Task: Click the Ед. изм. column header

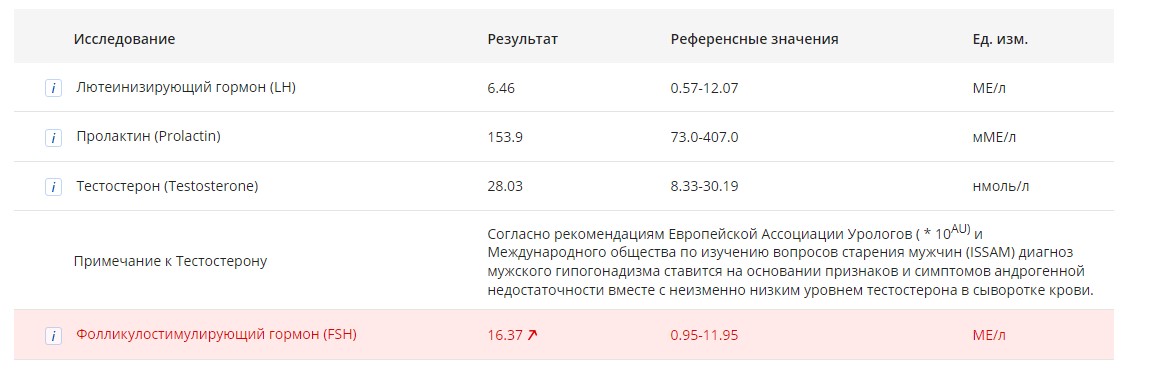Action: tap(1000, 39)
